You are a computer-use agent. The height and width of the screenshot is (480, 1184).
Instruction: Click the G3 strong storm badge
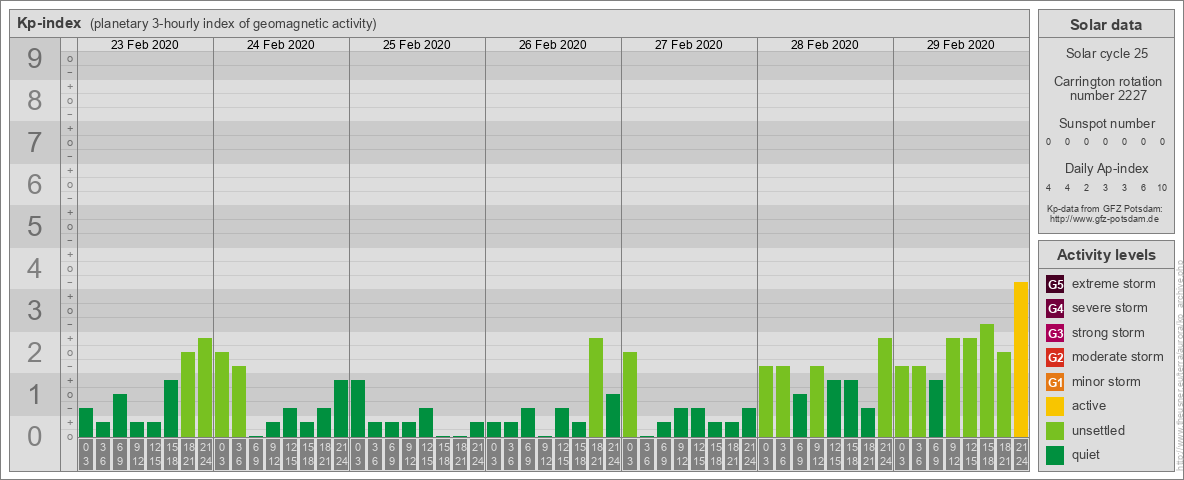1055,333
